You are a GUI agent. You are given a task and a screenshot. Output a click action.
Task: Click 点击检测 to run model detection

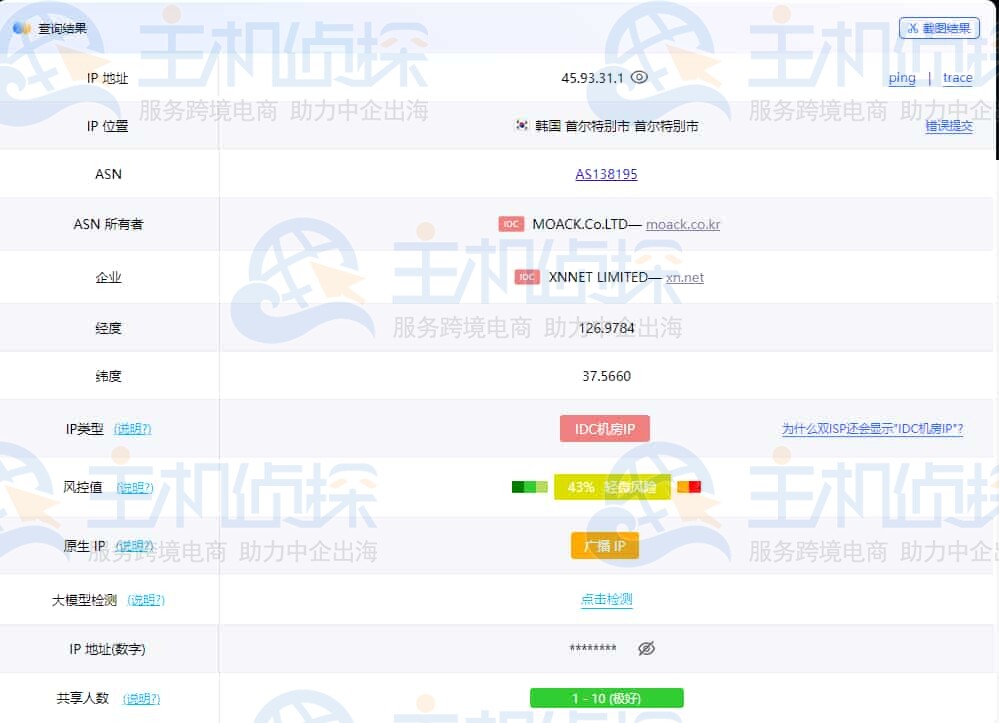pyautogui.click(x=606, y=600)
